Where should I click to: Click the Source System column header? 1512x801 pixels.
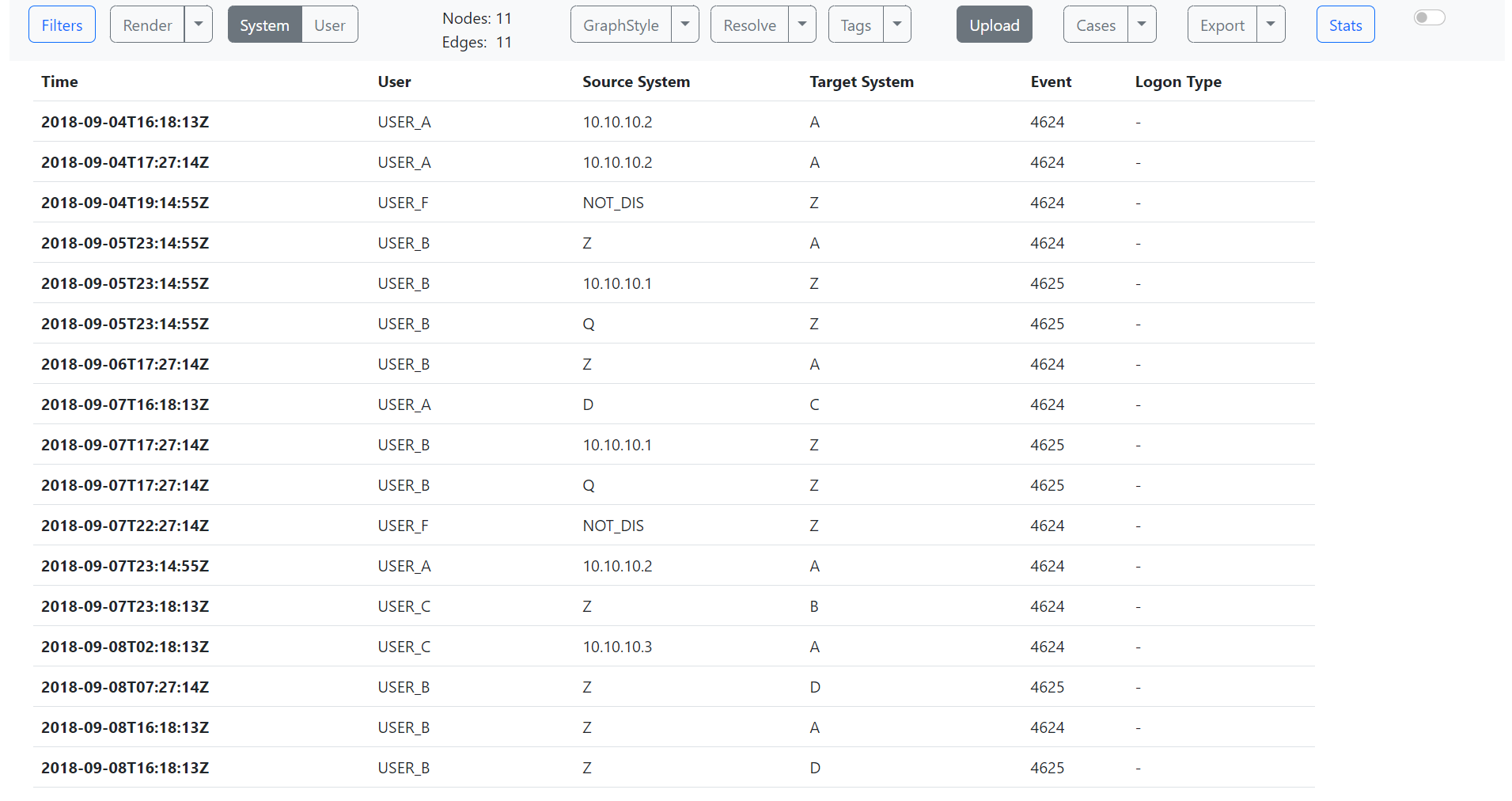636,82
